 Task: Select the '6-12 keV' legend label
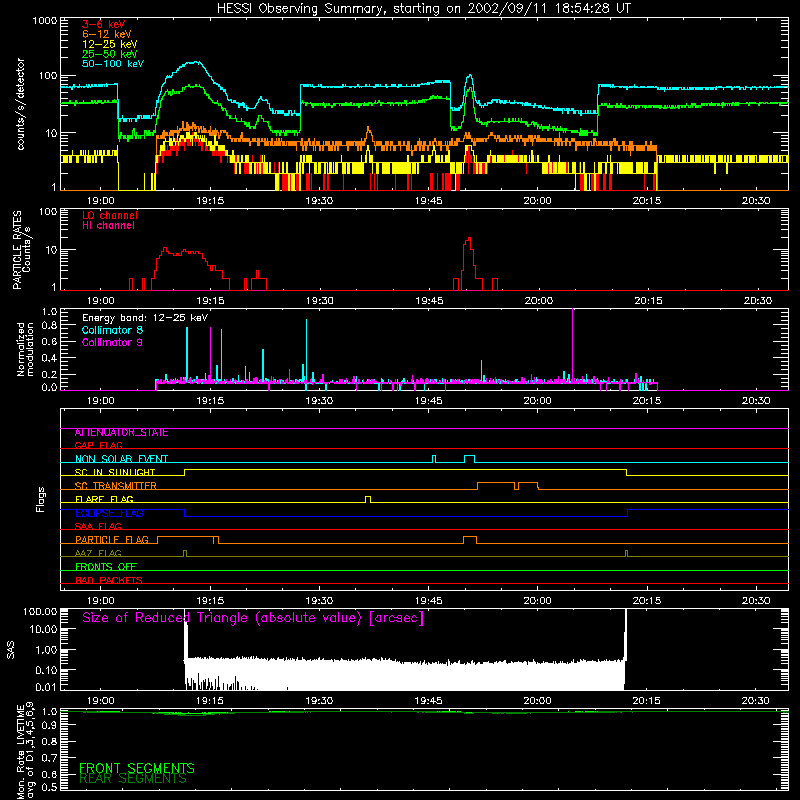pos(107,34)
